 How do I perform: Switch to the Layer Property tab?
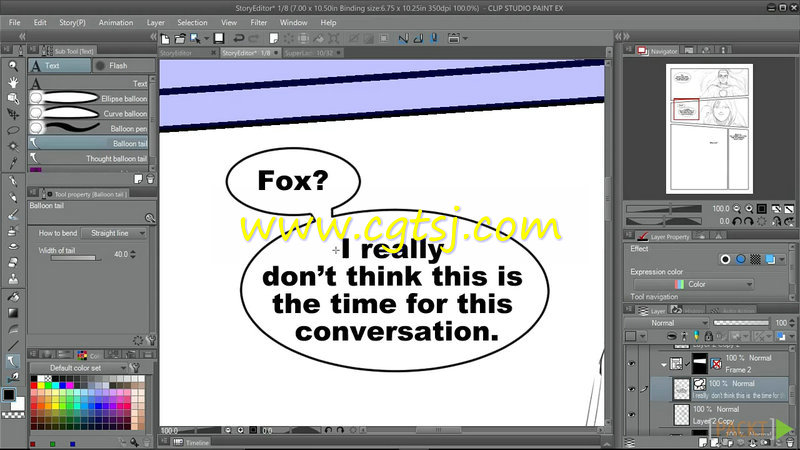664,236
